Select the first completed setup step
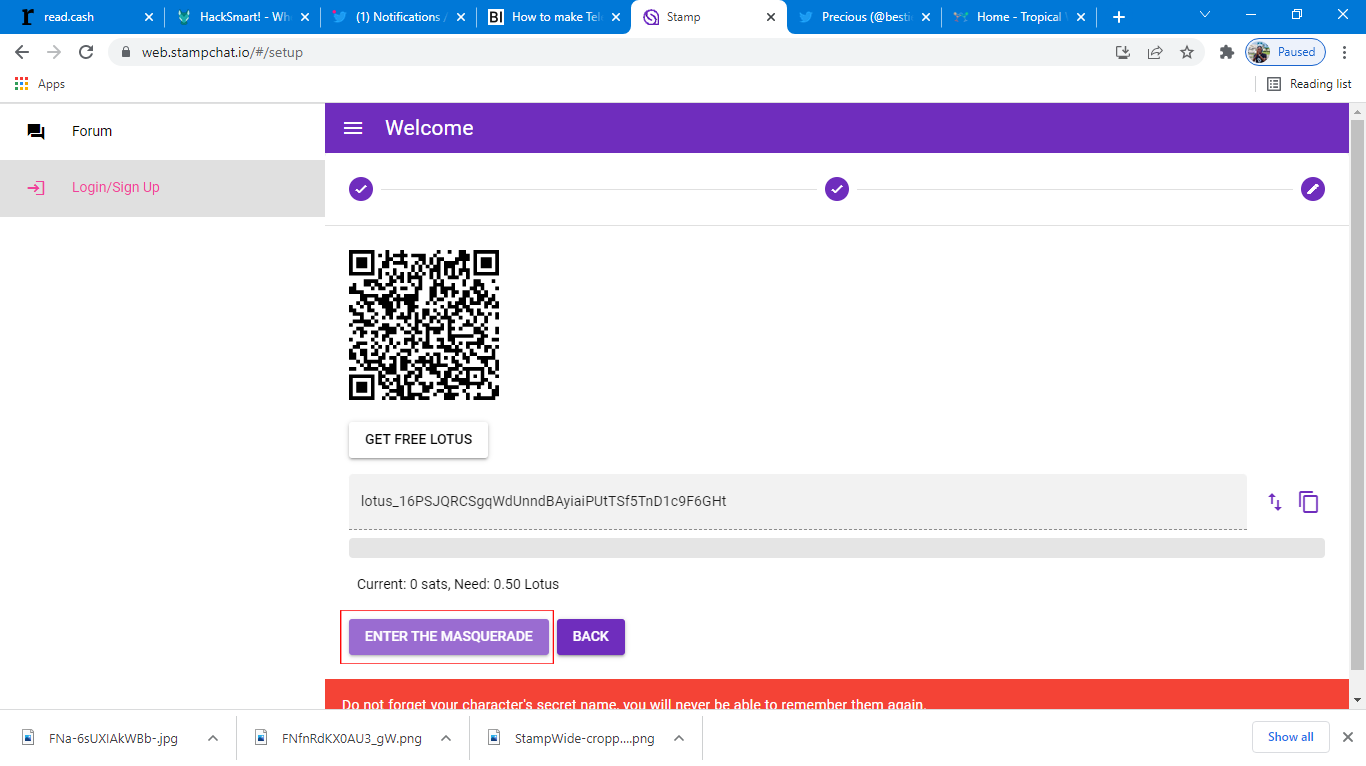 click(x=361, y=189)
